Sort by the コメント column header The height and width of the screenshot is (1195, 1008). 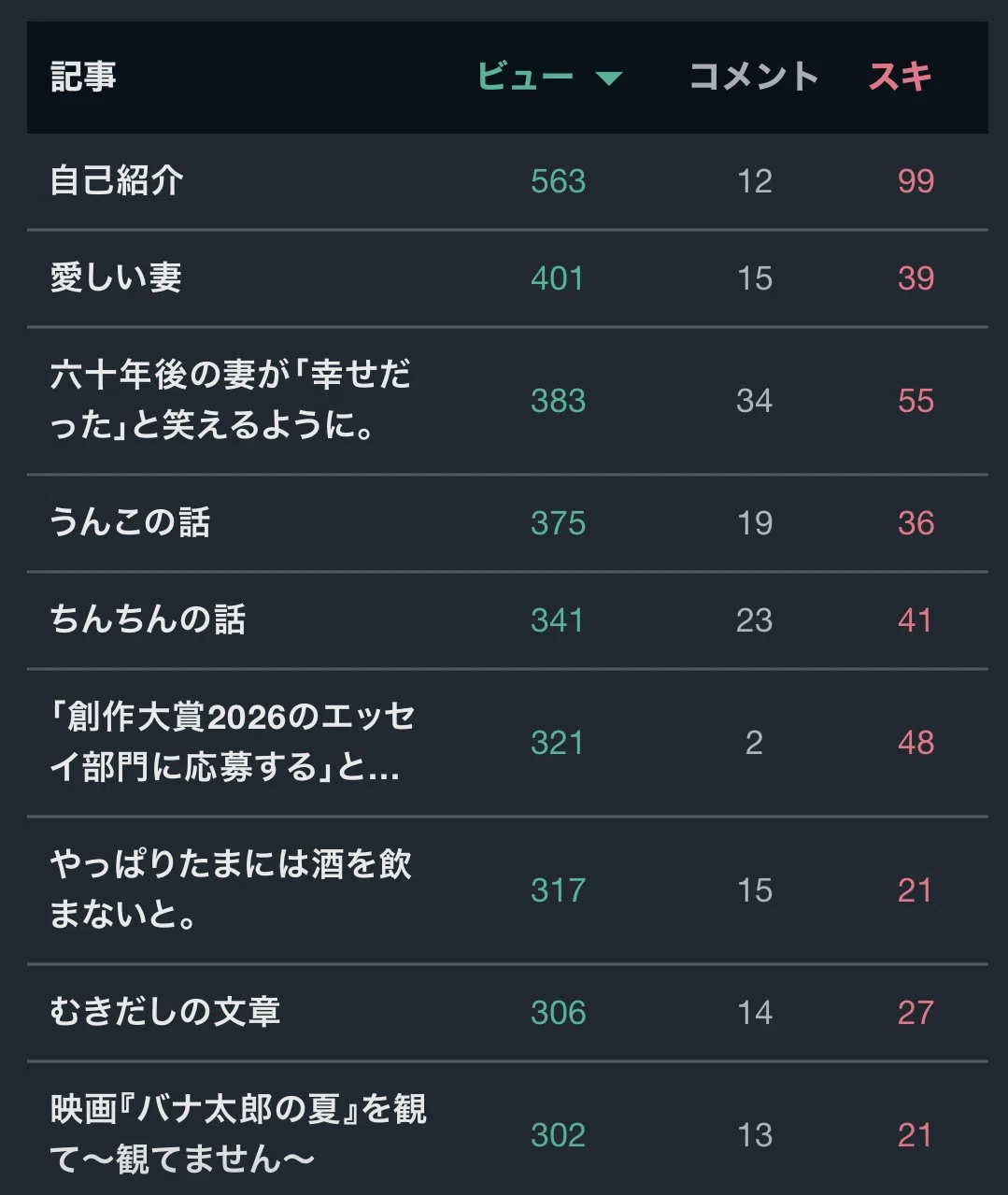tap(754, 77)
